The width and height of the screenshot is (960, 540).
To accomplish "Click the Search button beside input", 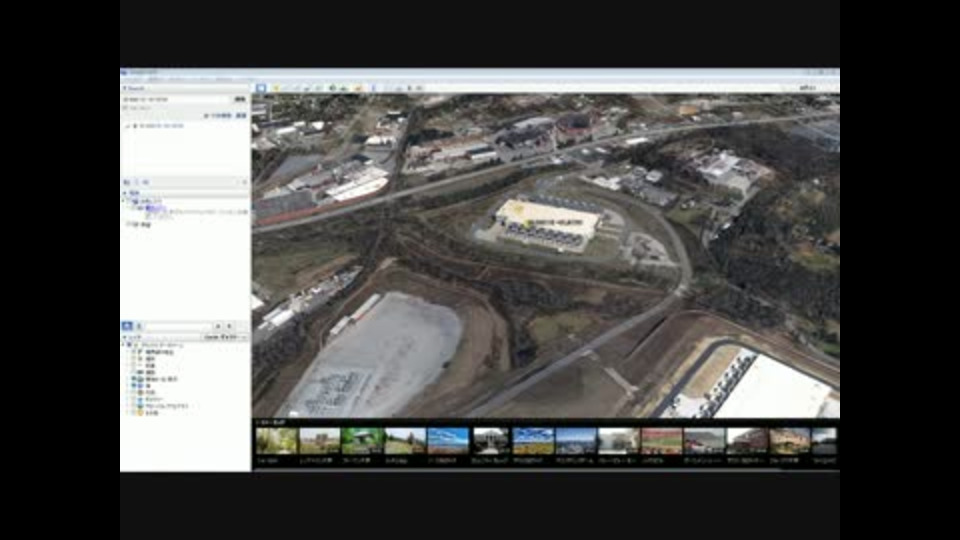I will pyautogui.click(x=240, y=99).
